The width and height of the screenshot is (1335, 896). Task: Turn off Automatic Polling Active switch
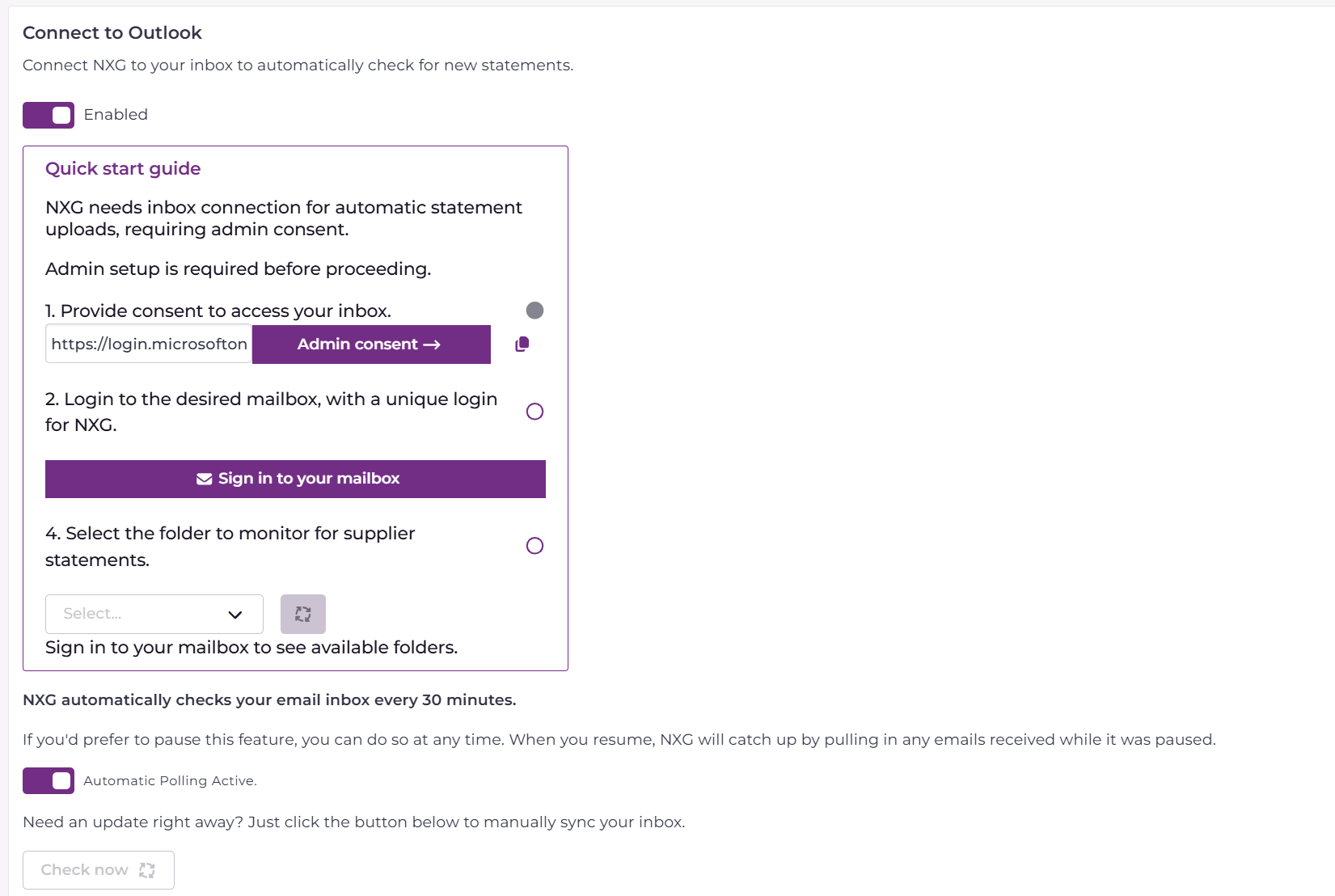tap(49, 781)
